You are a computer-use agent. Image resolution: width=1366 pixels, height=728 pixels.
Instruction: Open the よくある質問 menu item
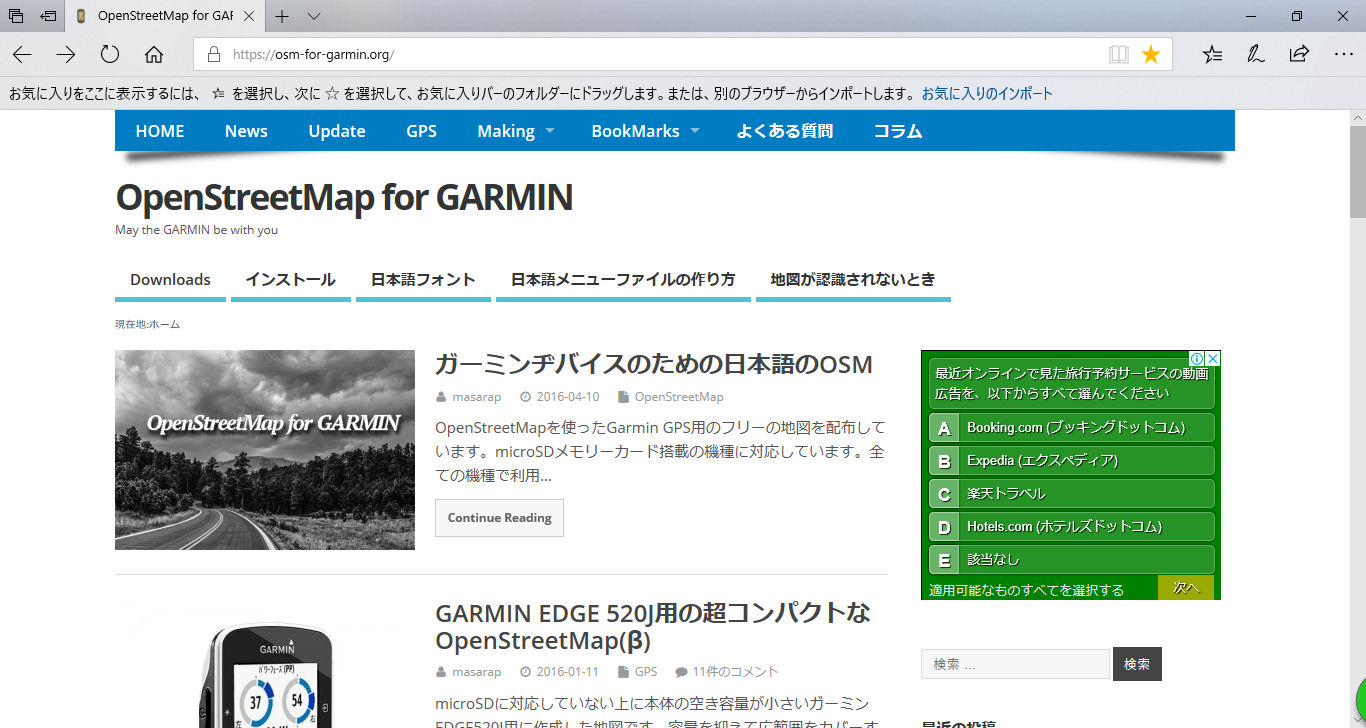785,131
